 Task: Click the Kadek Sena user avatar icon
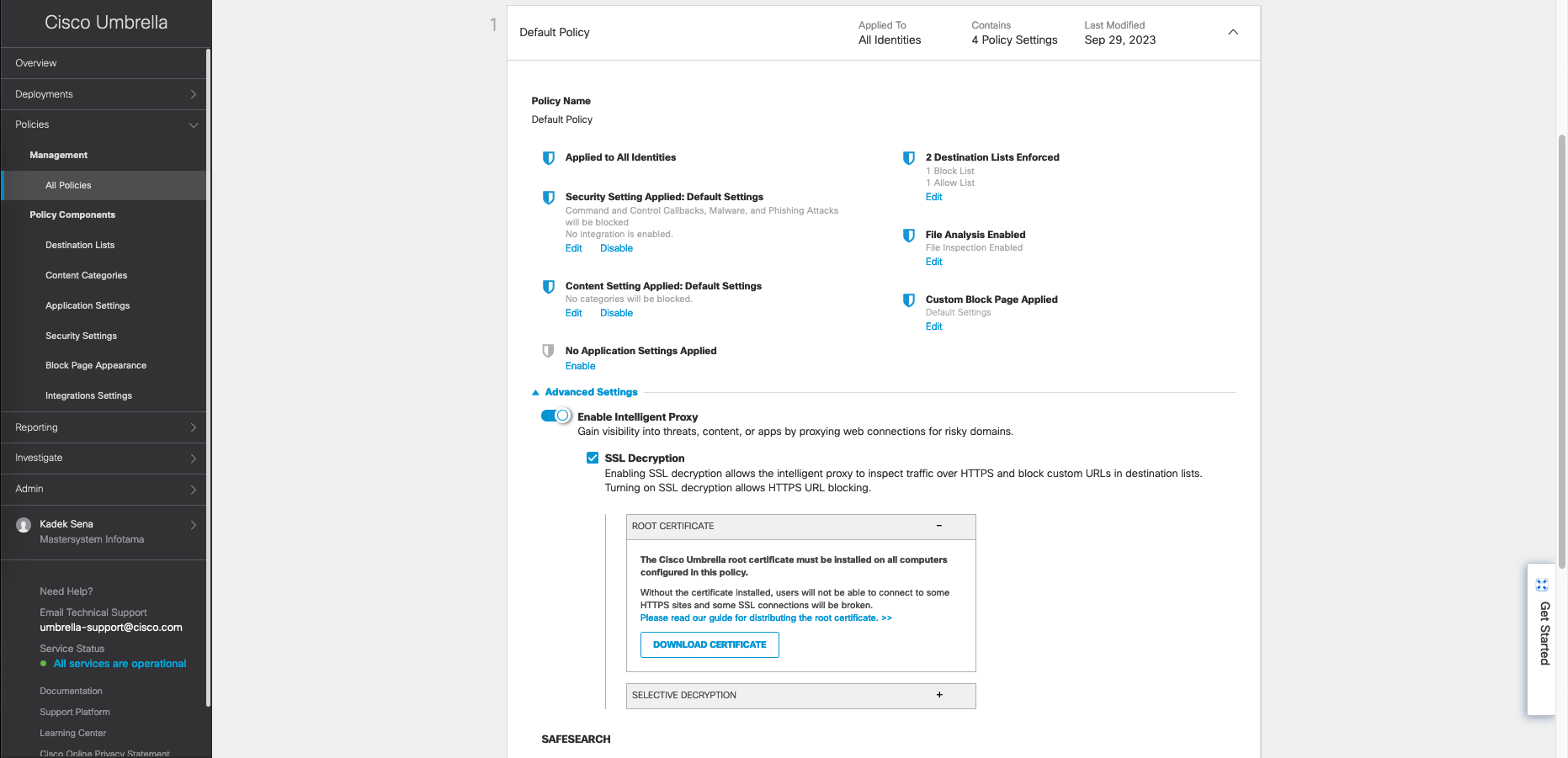pos(24,525)
